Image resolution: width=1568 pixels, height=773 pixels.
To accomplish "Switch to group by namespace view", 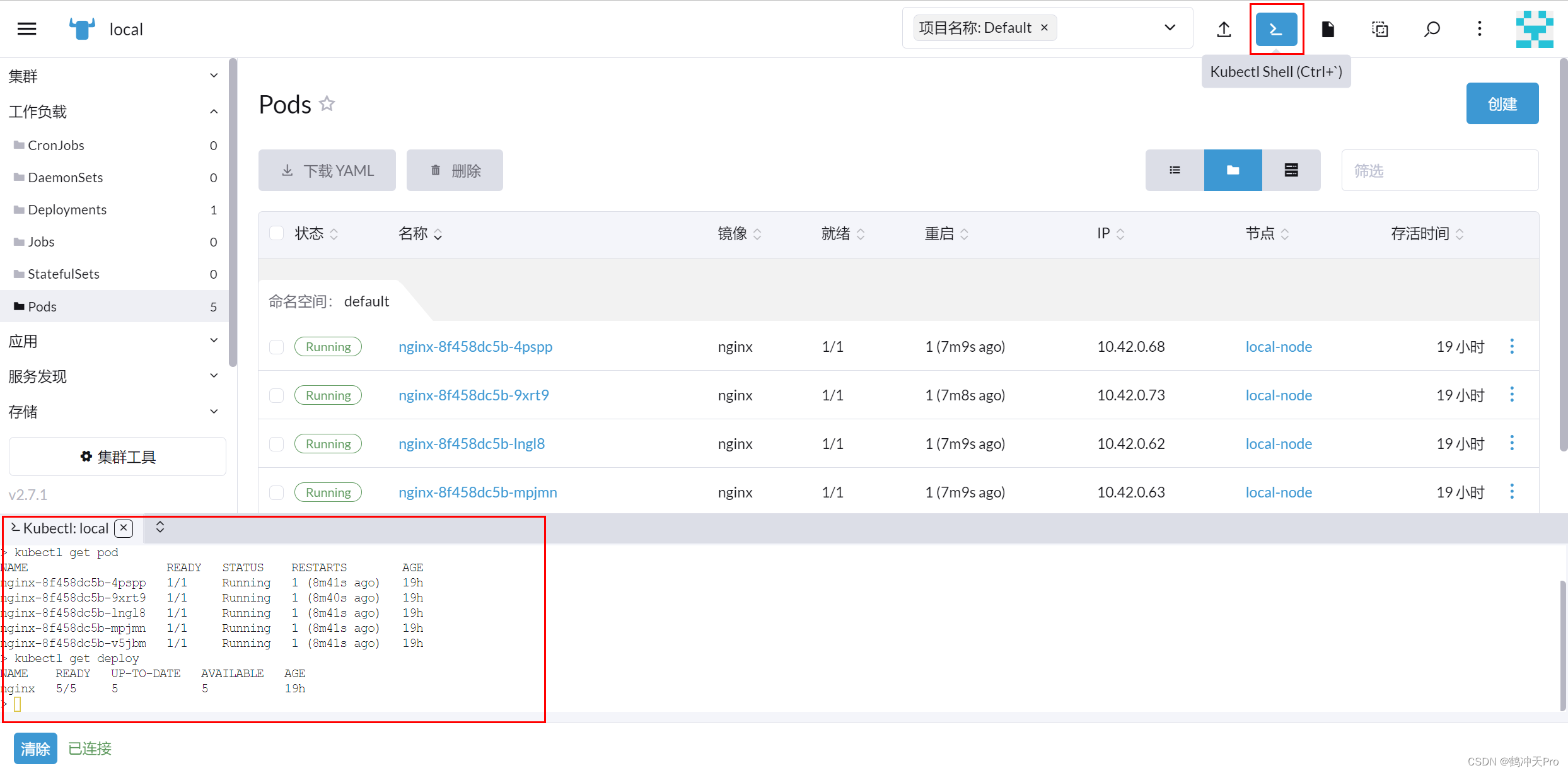I will point(1233,170).
